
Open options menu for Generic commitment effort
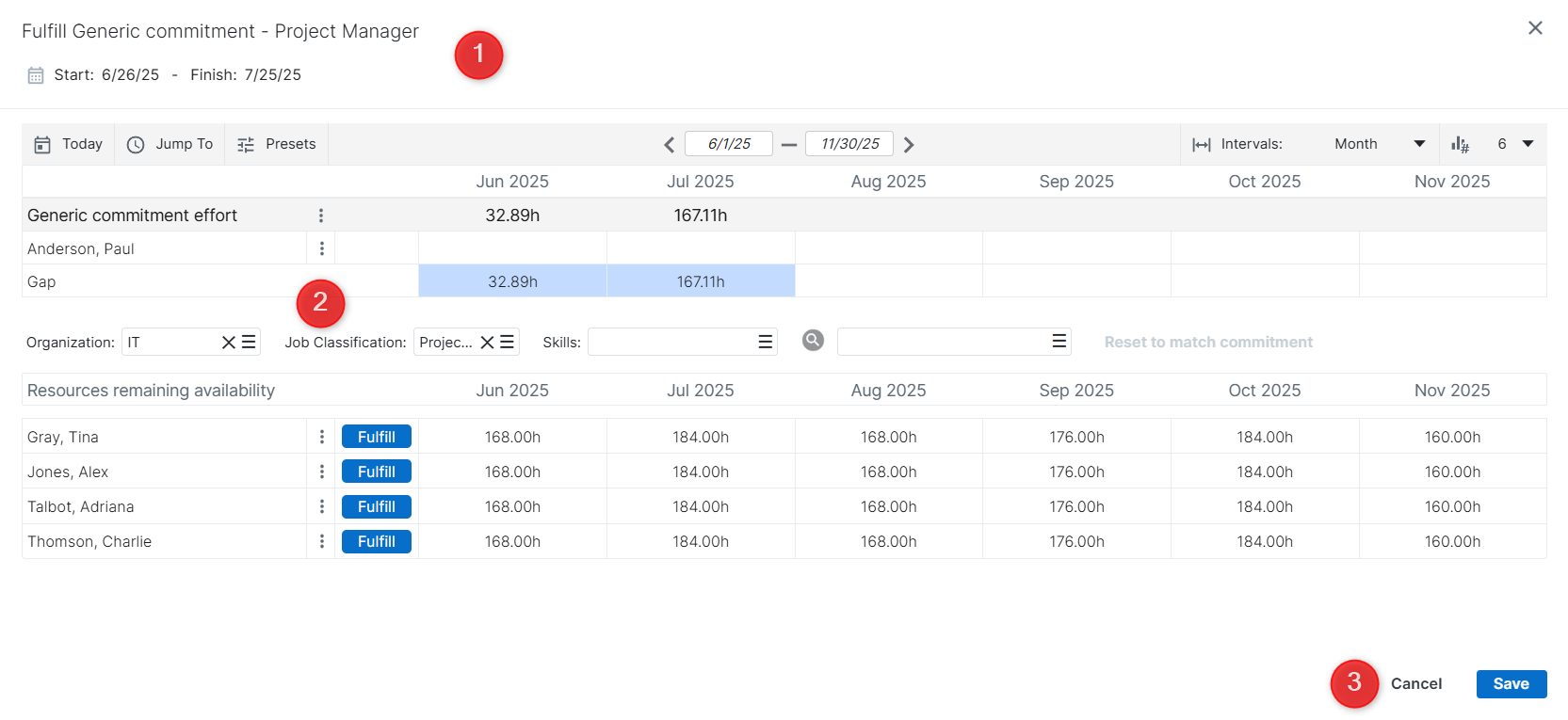[321, 216]
